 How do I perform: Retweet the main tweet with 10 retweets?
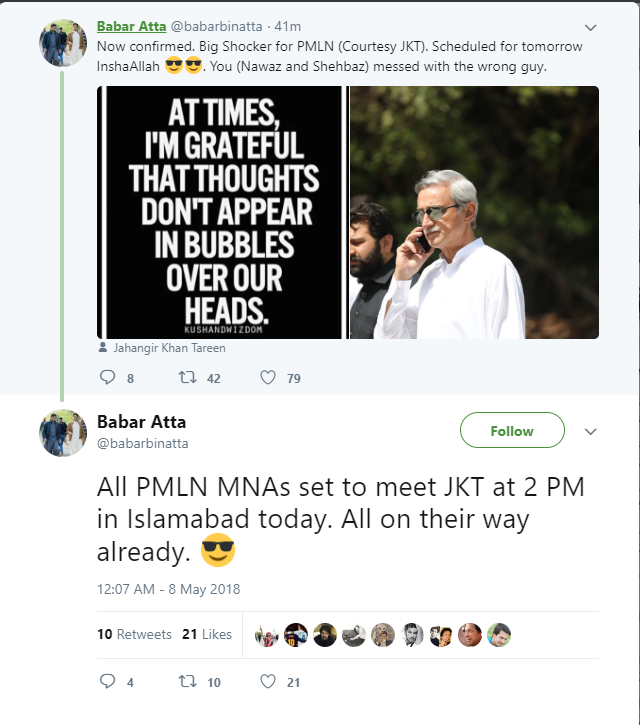tap(188, 682)
